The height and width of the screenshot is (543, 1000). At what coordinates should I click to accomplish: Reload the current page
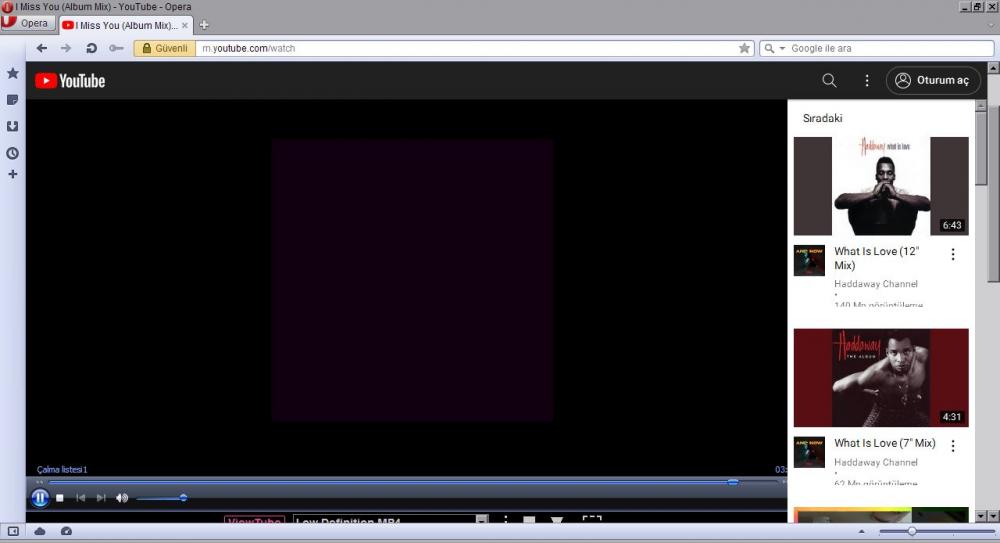coord(91,48)
